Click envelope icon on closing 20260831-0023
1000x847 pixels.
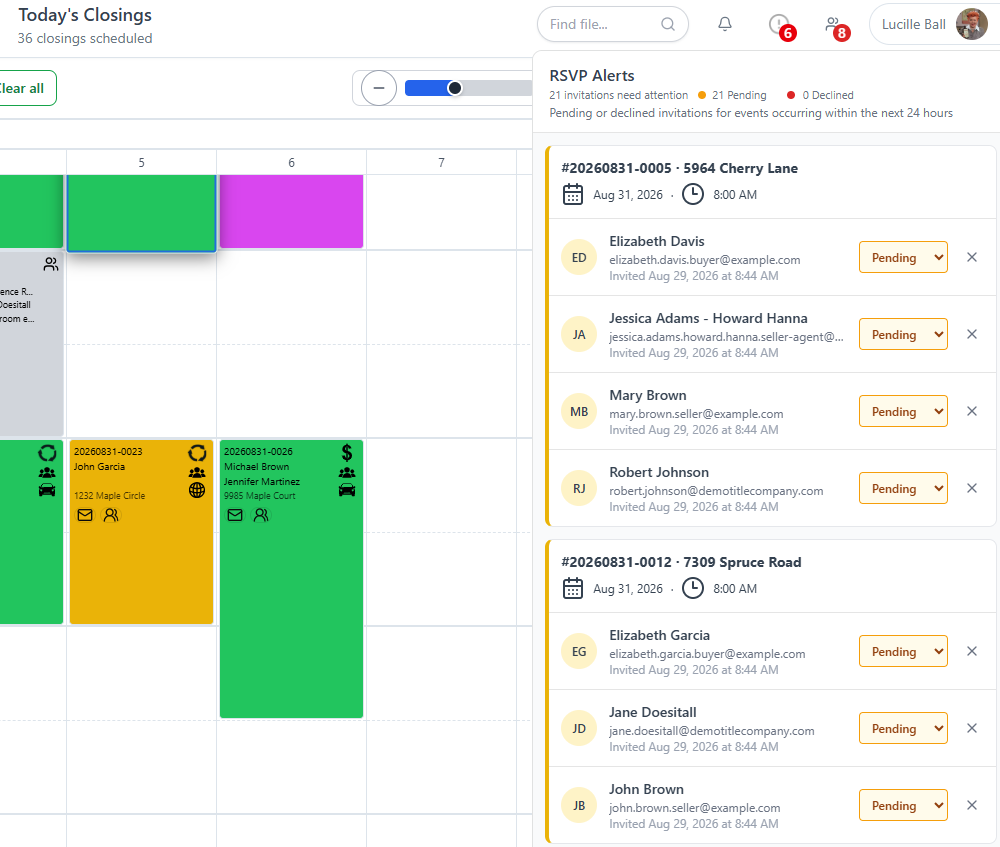(x=85, y=515)
